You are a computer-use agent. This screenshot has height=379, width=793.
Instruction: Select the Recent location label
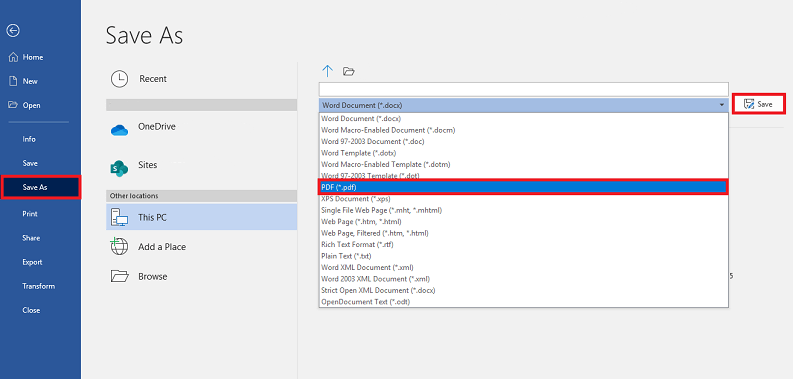point(153,79)
